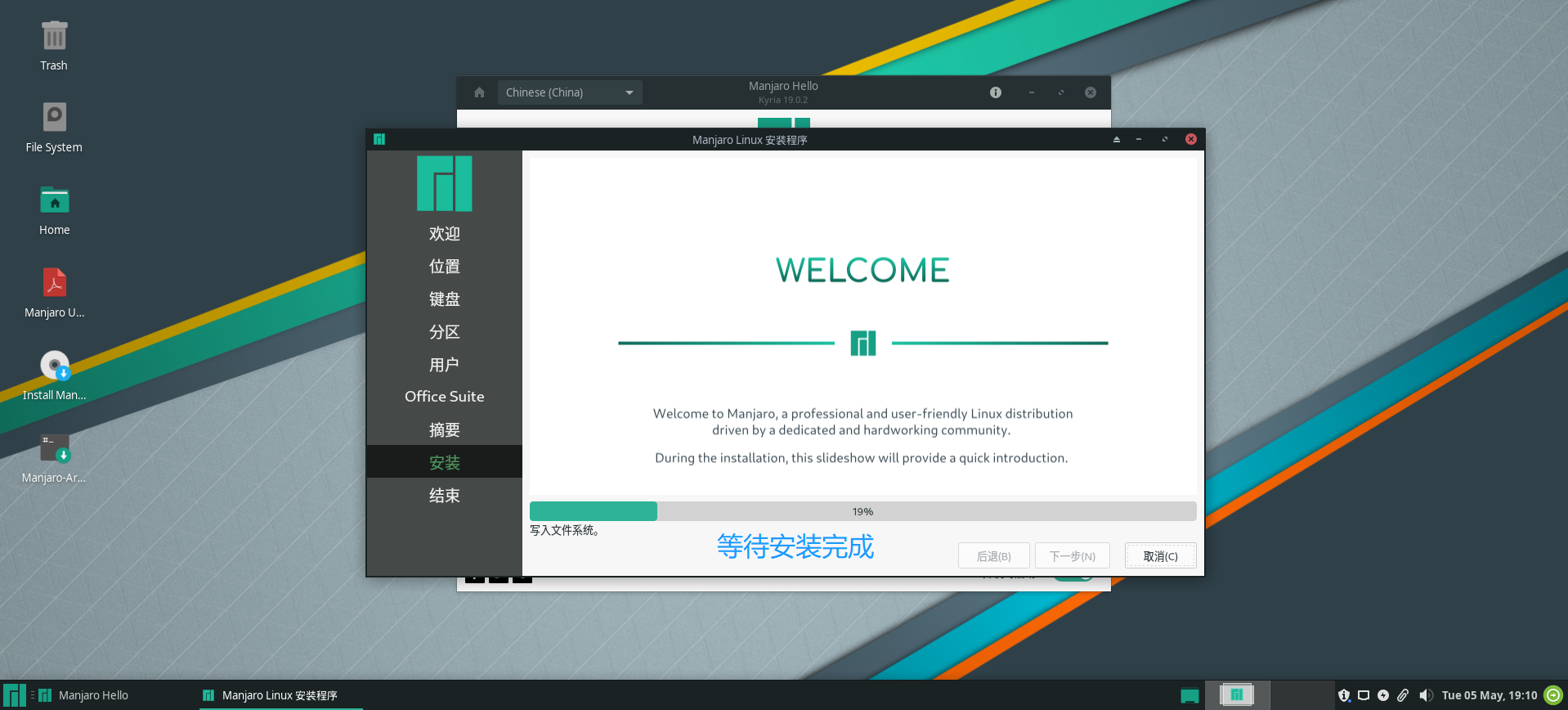
Task: Open the power manager lightning tray icon
Action: (1383, 695)
